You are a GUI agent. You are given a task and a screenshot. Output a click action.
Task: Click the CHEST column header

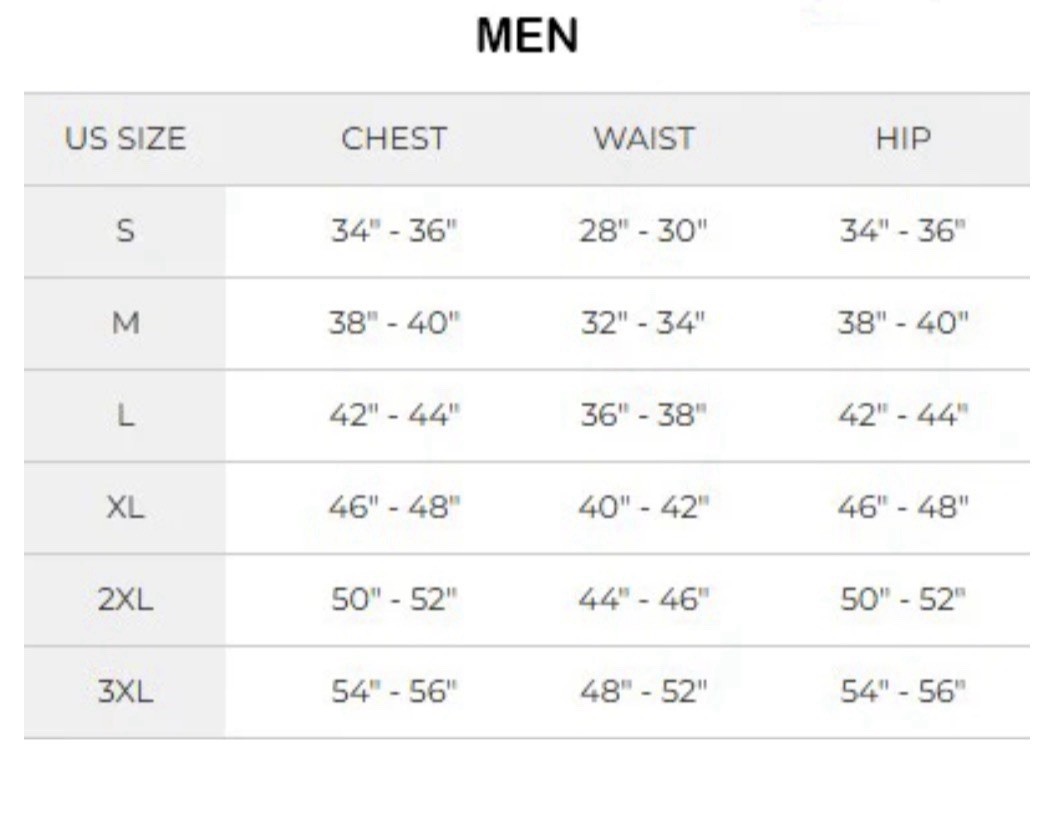pyautogui.click(x=394, y=139)
